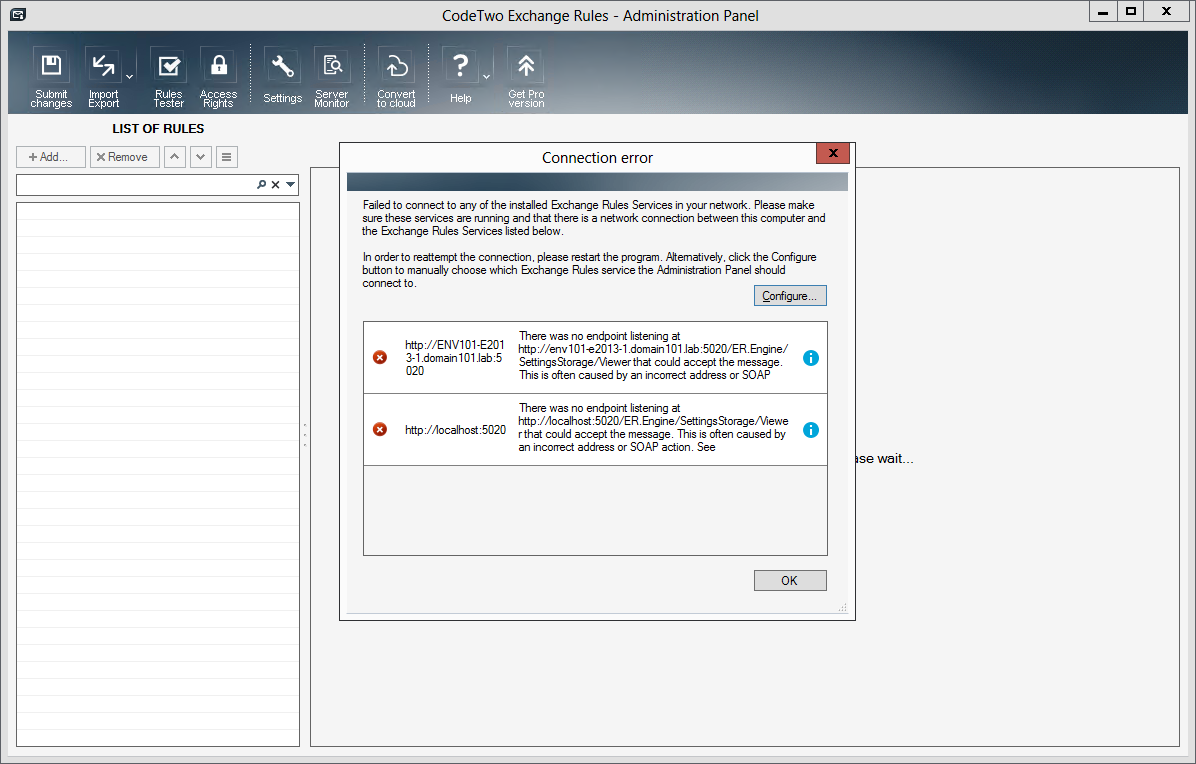Click the search magnifier icon
The height and width of the screenshot is (764, 1196).
262,185
